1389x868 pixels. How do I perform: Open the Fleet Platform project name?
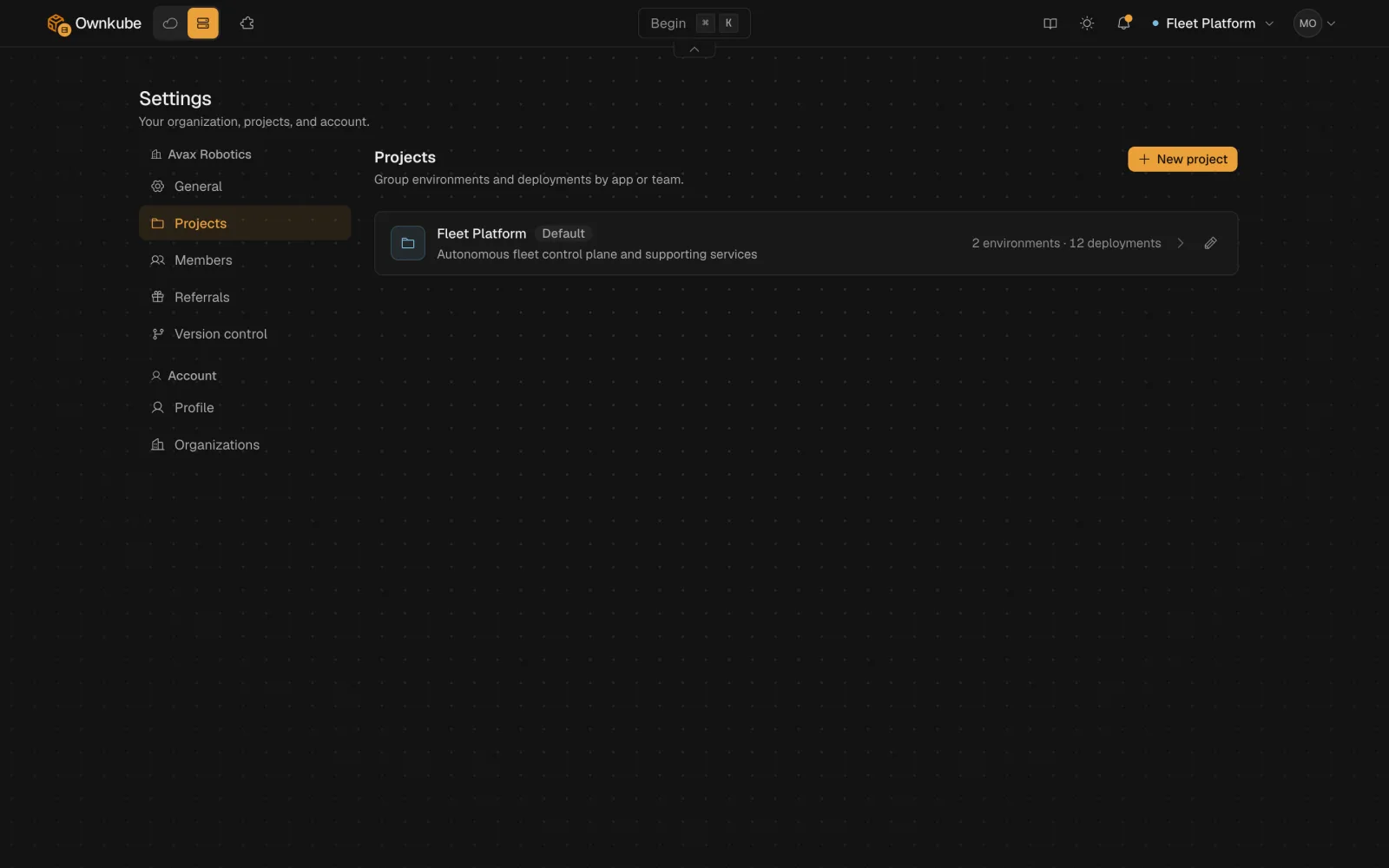click(x=482, y=233)
